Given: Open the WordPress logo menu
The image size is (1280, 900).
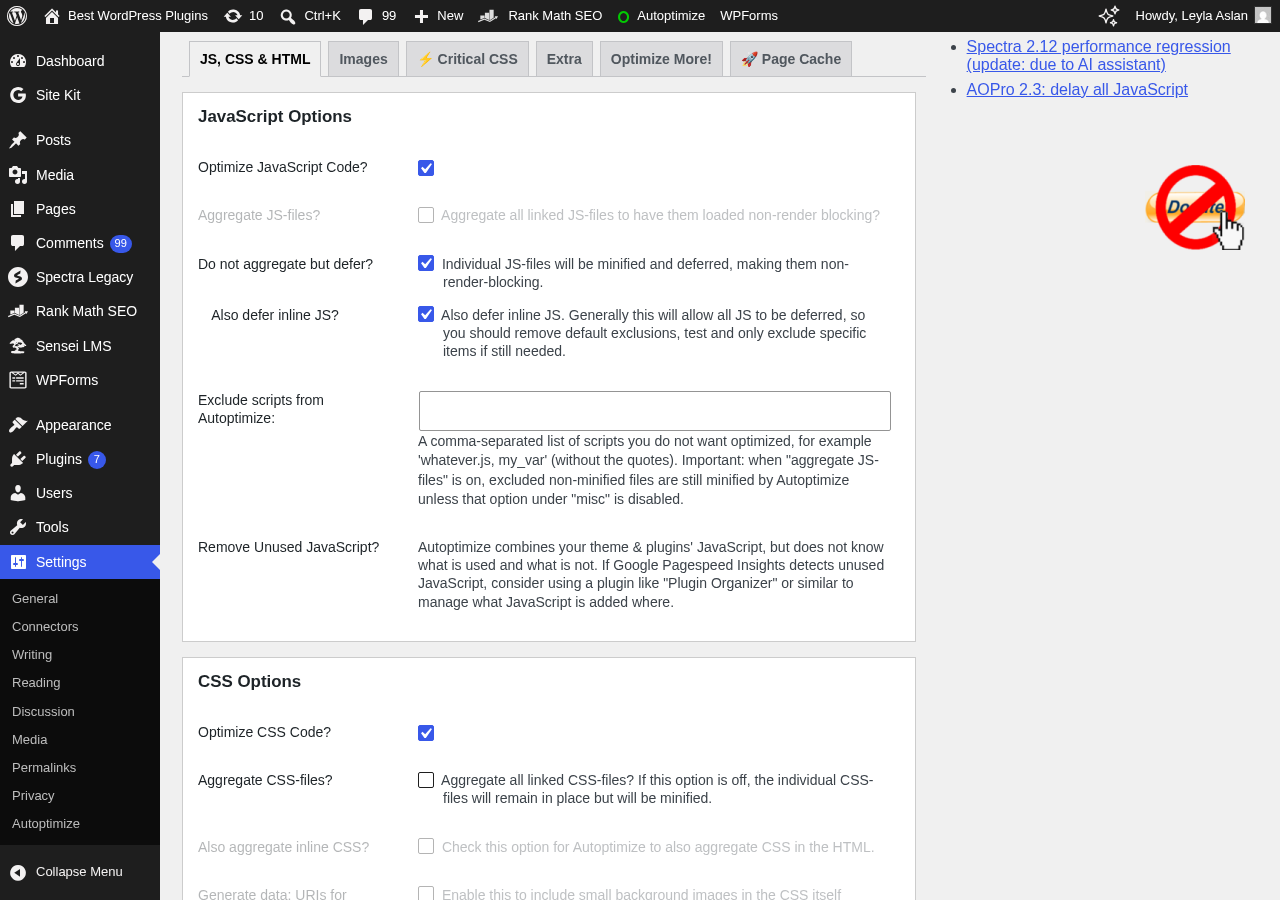Looking at the screenshot, I should point(17,16).
